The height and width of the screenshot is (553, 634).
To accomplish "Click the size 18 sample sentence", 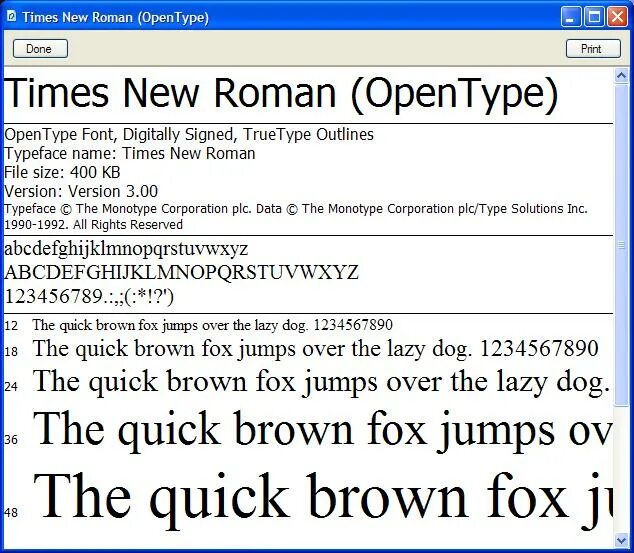I will click(x=315, y=349).
